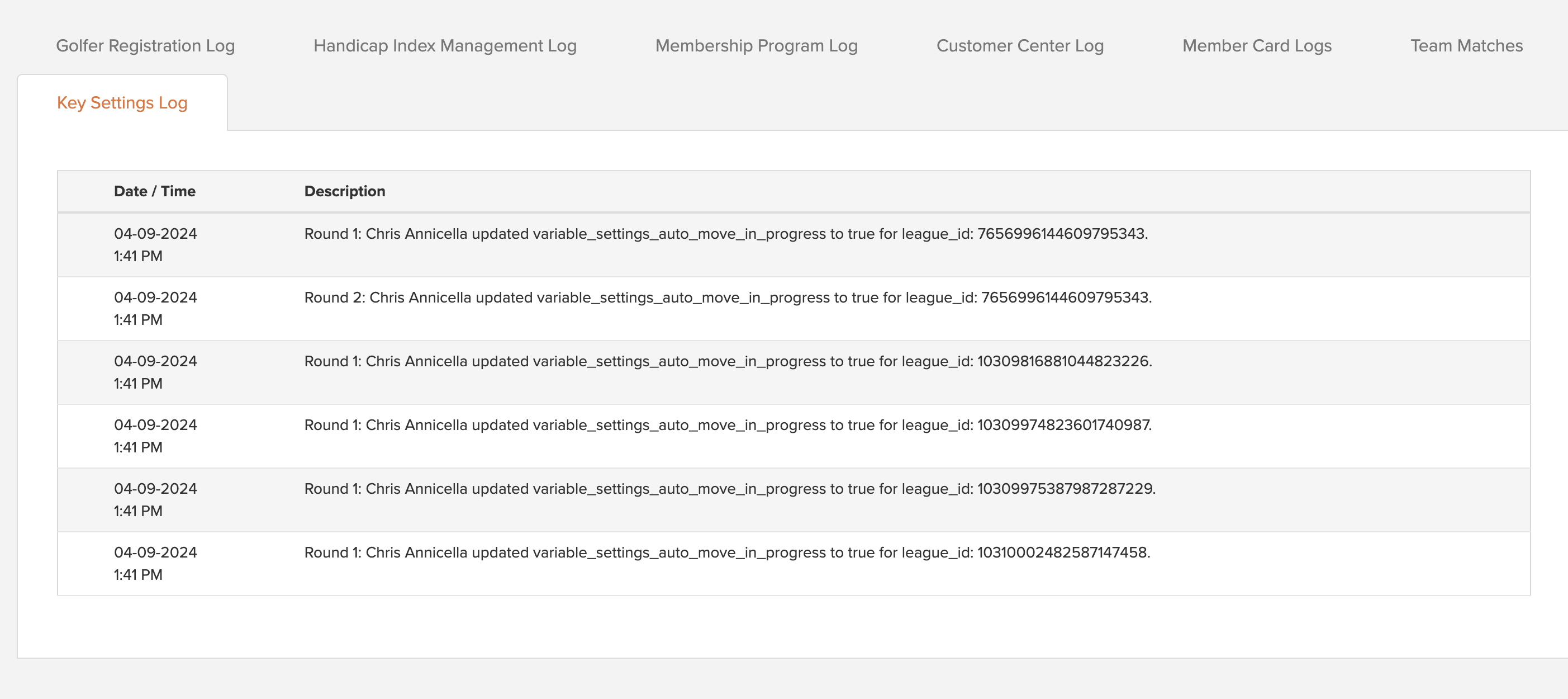Open the Membership Program Log tab
The height and width of the screenshot is (699, 1568).
756,46
